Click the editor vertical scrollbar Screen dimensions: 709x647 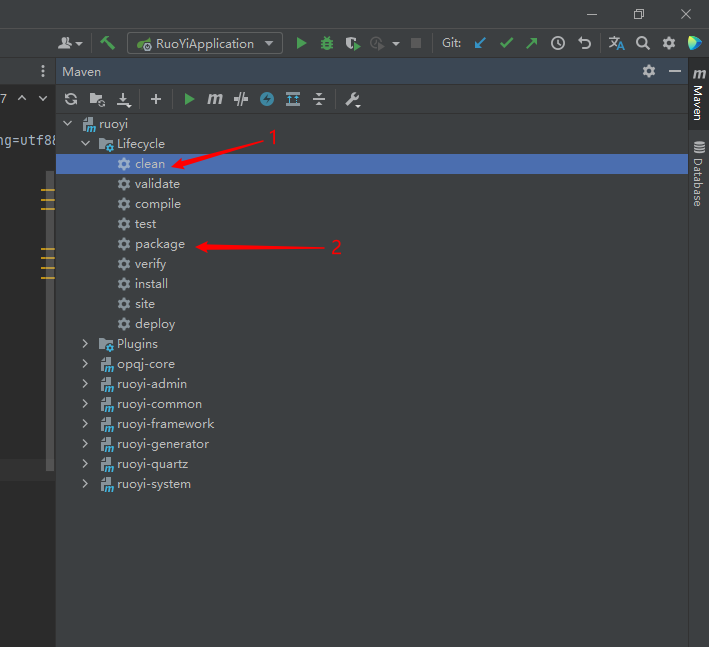[x=50, y=321]
